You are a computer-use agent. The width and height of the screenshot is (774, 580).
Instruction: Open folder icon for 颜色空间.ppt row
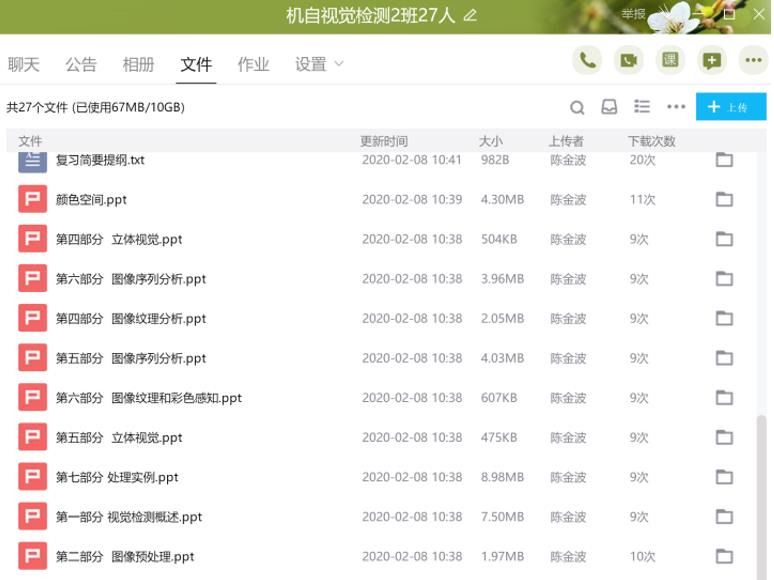click(x=724, y=200)
